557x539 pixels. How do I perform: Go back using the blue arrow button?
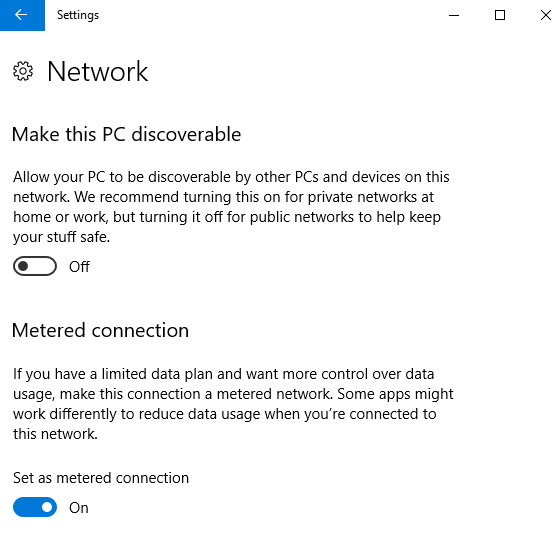[x=22, y=15]
